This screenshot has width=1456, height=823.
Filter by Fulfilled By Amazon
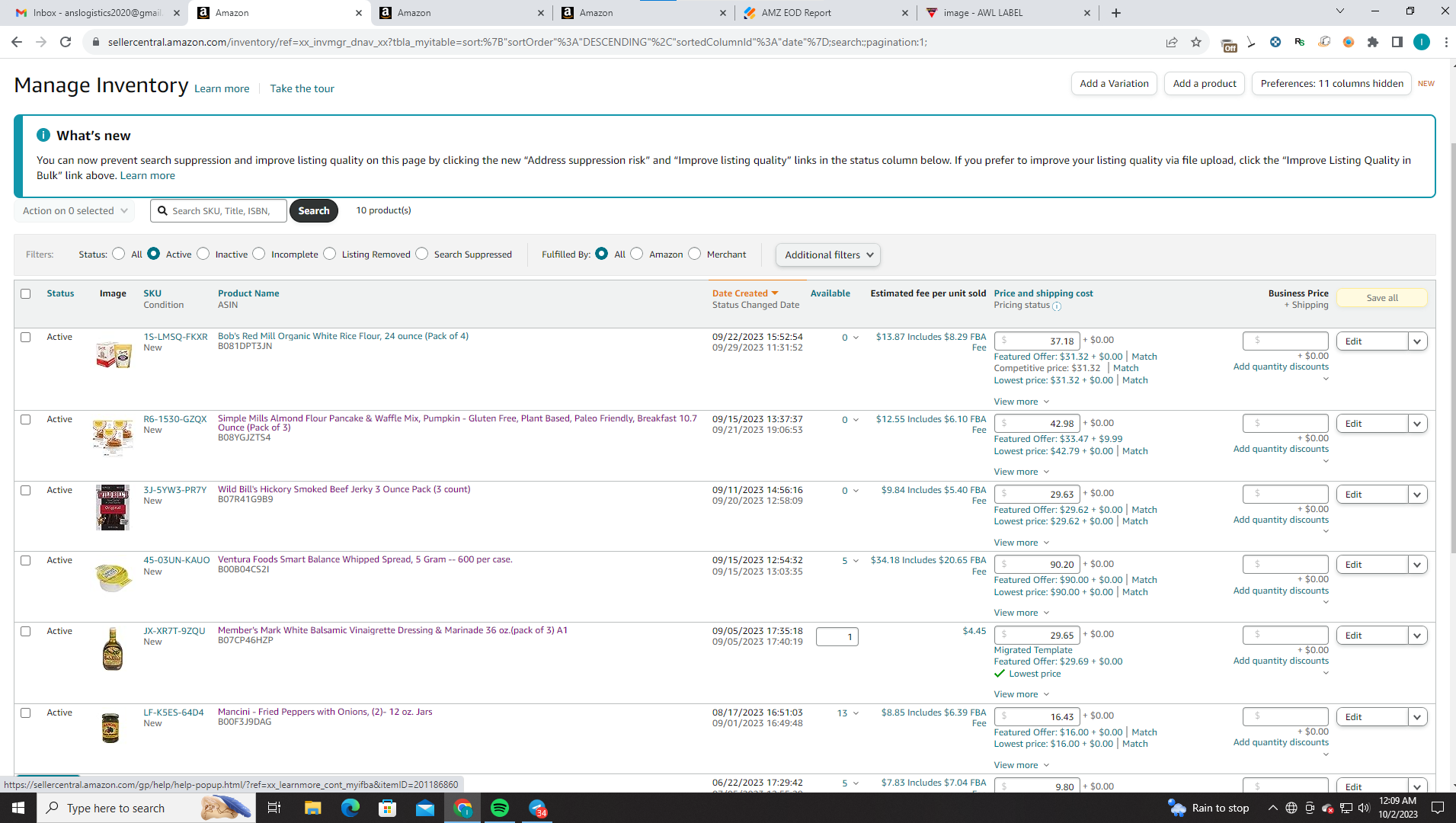(x=637, y=254)
